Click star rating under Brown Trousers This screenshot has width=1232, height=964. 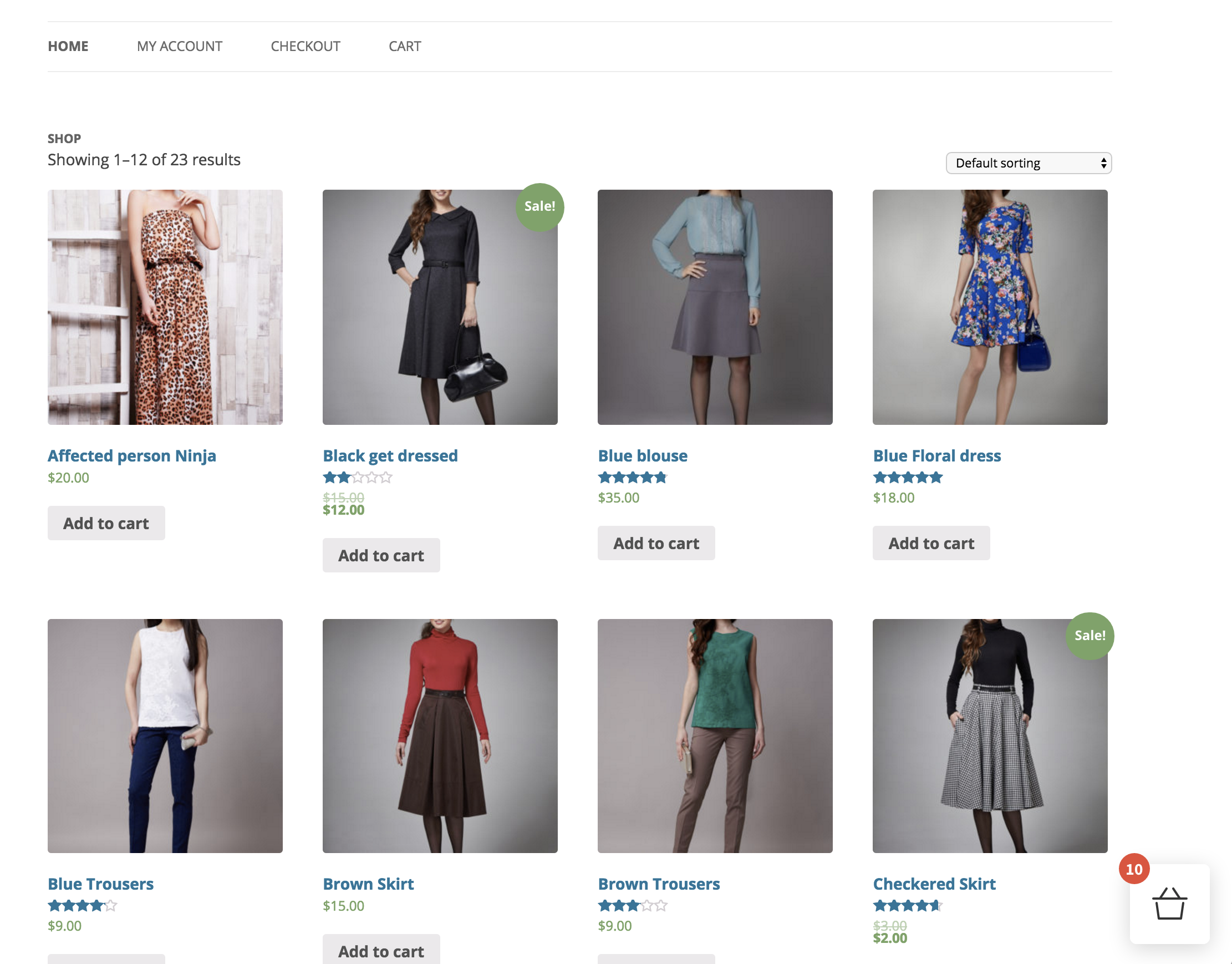coord(633,906)
